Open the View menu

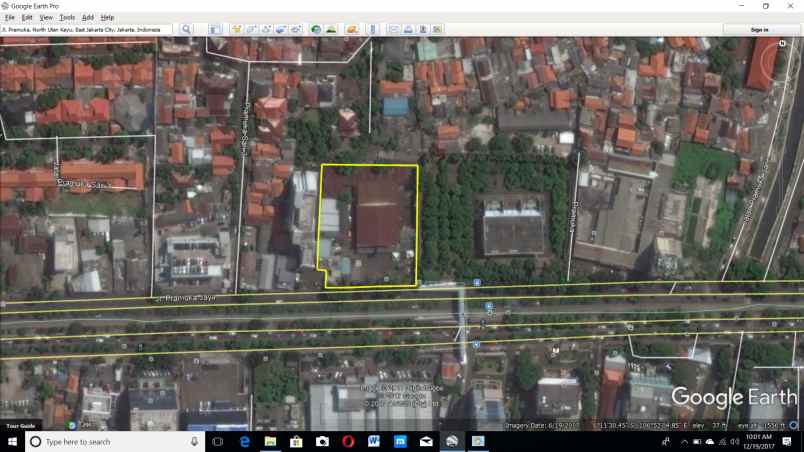click(46, 17)
